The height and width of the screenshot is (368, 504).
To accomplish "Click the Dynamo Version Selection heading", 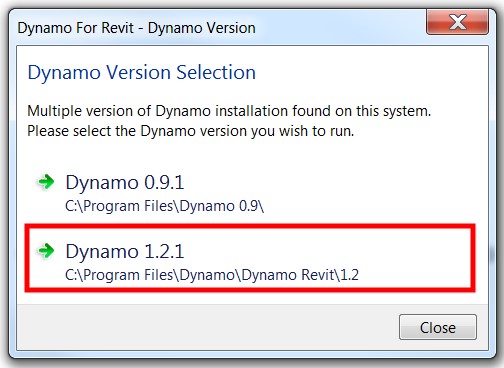I will click(x=142, y=72).
